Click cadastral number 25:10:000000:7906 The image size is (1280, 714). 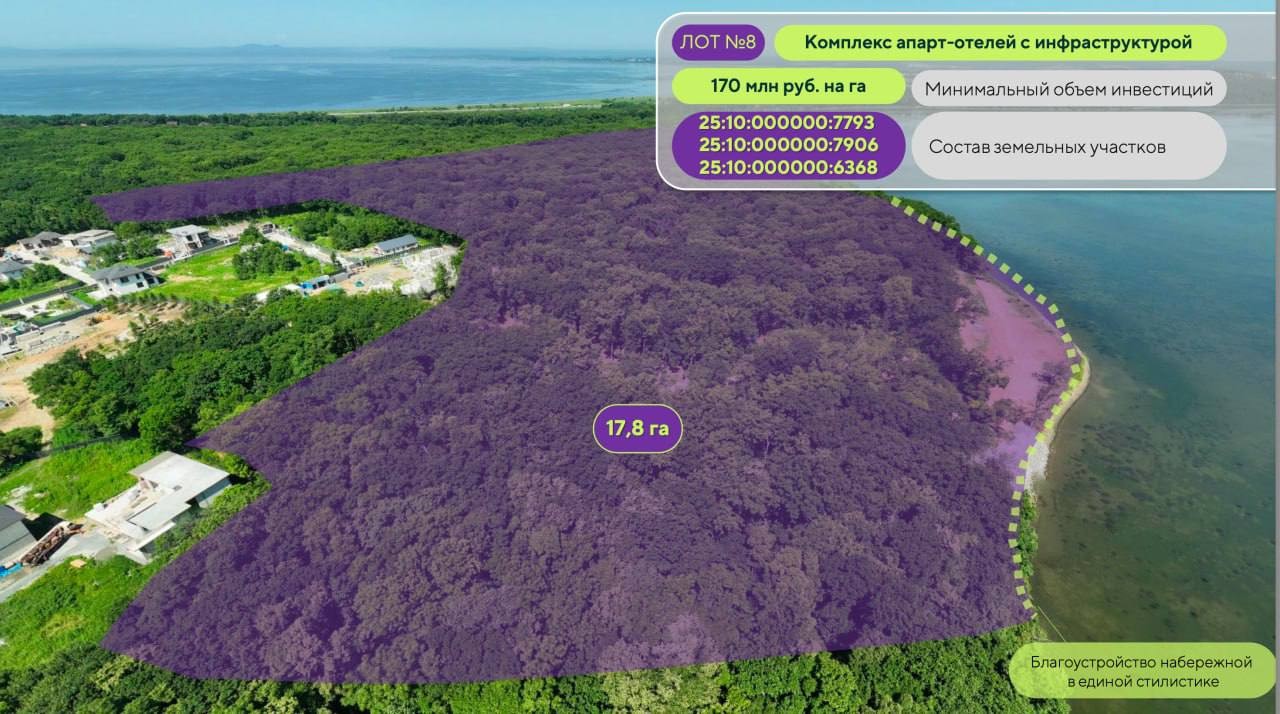point(788,145)
